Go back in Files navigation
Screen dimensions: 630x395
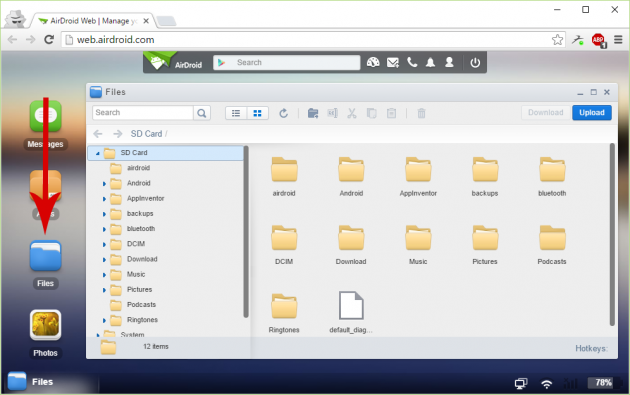pos(98,134)
